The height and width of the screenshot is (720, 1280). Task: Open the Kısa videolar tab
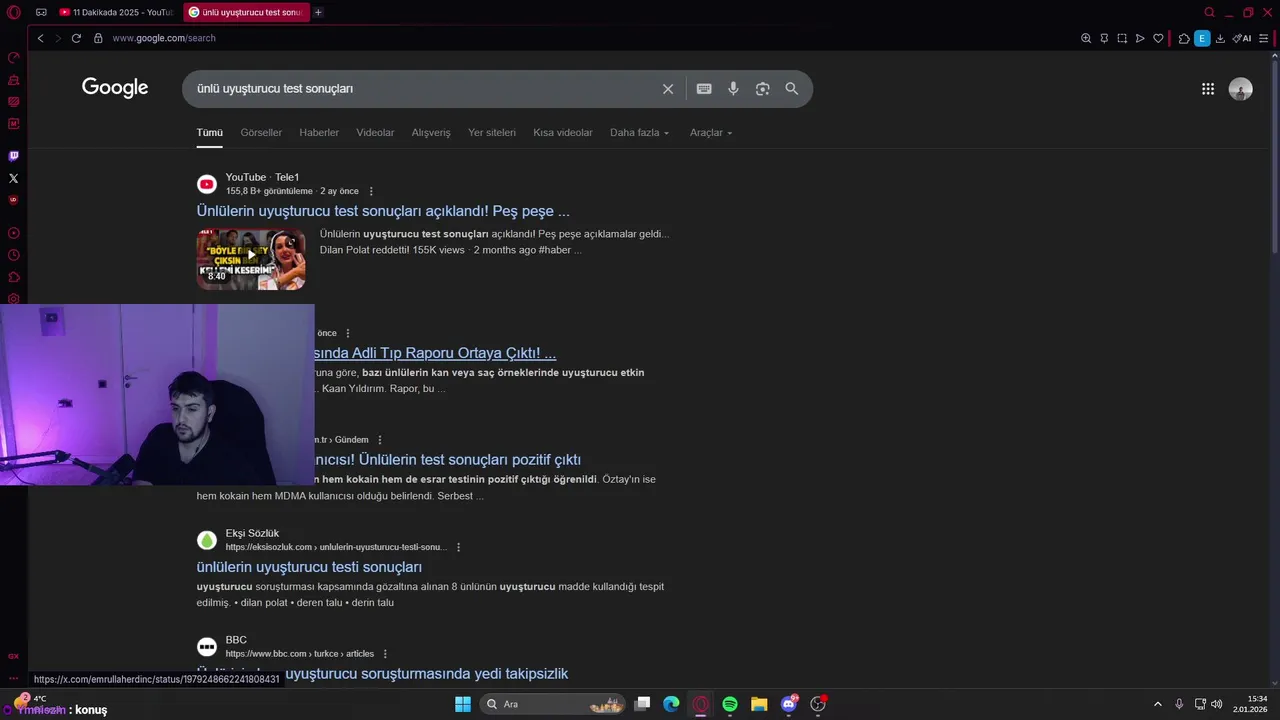[563, 132]
